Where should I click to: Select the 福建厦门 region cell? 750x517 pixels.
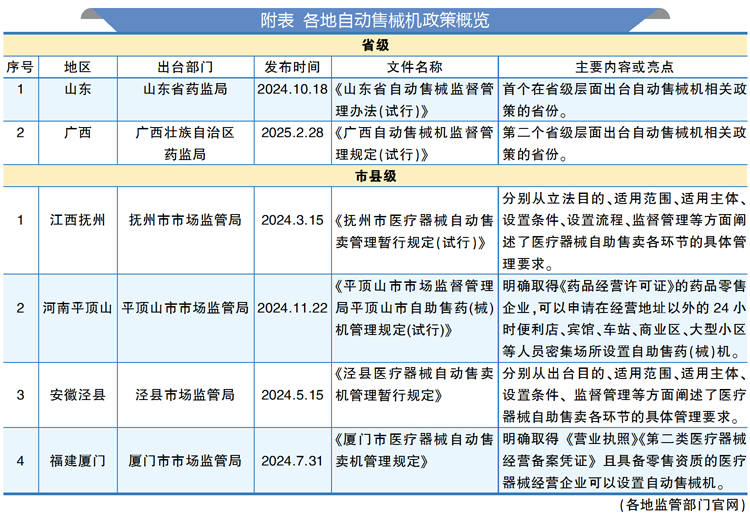point(77,461)
